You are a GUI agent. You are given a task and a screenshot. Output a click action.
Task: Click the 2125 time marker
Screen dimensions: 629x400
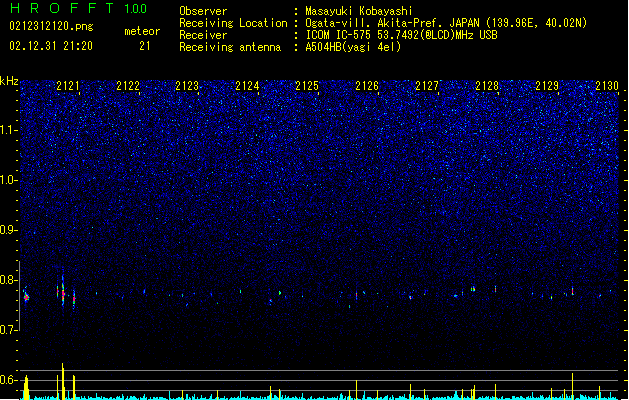(x=307, y=86)
